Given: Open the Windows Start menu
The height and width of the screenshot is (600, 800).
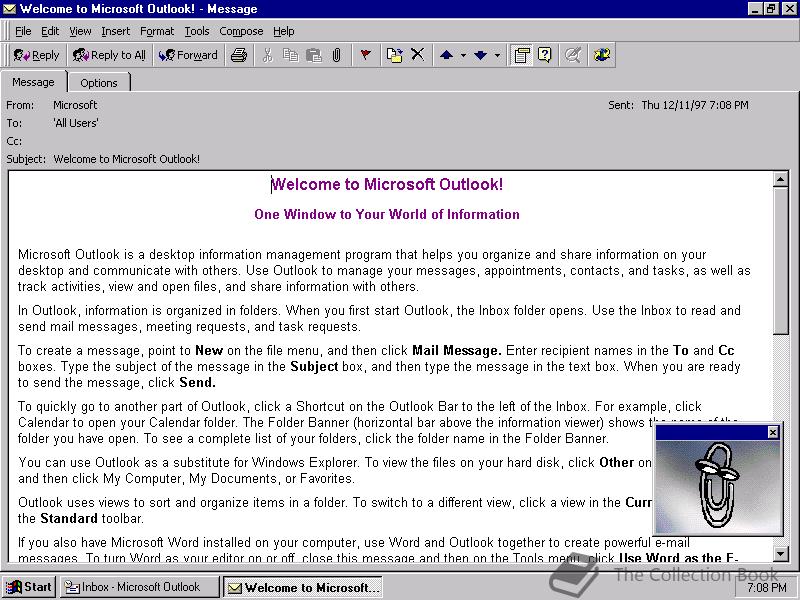Looking at the screenshot, I should click(29, 587).
